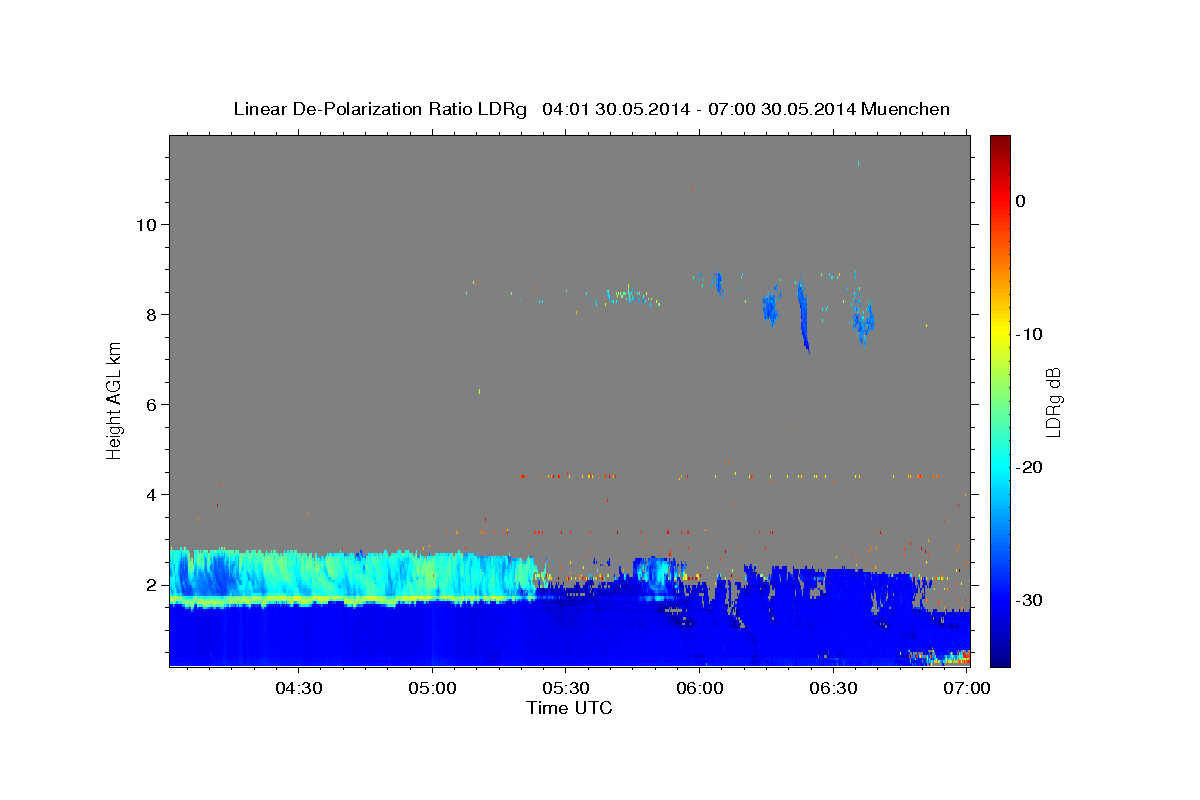Click the 05:30 time tick label
This screenshot has width=1200, height=800.
tap(566, 689)
